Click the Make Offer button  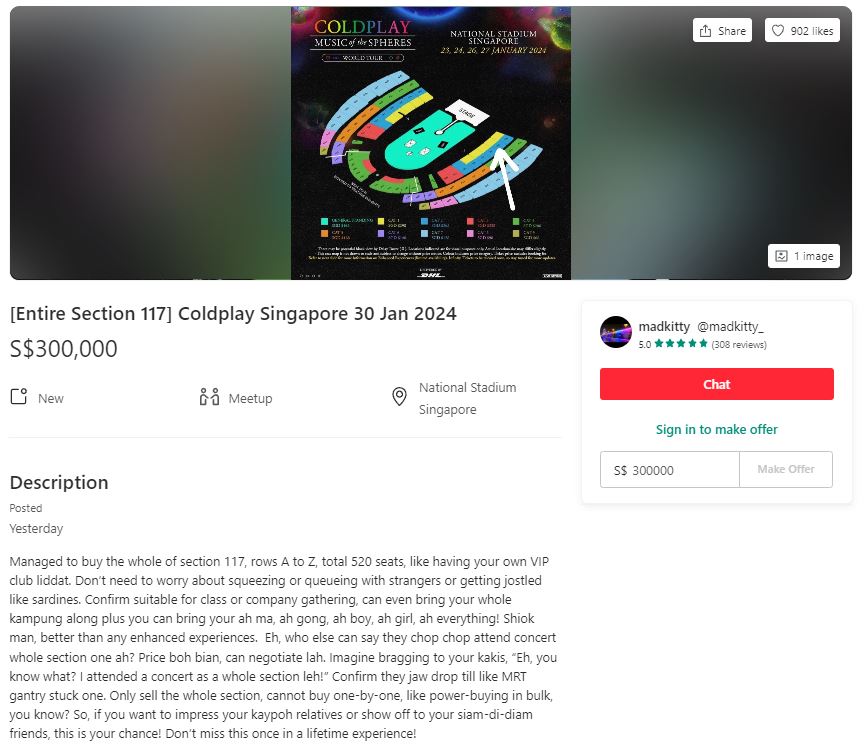[786, 469]
